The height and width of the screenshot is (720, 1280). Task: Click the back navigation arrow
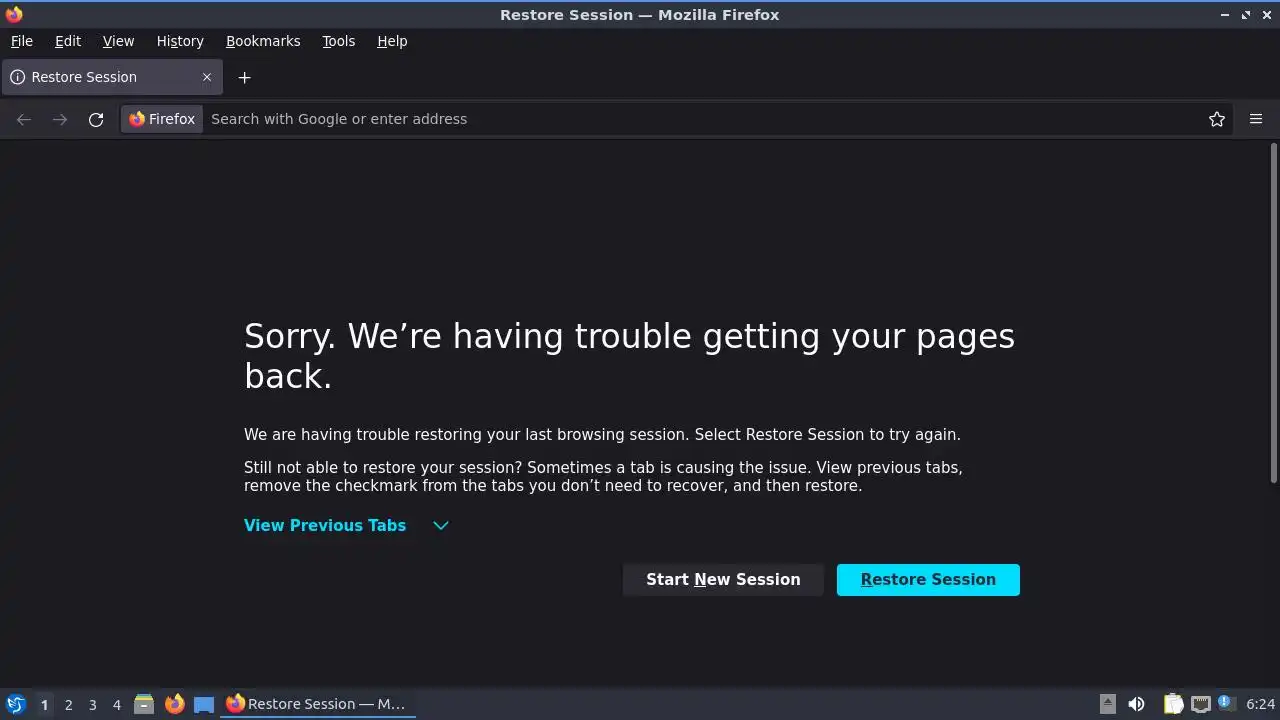point(24,119)
